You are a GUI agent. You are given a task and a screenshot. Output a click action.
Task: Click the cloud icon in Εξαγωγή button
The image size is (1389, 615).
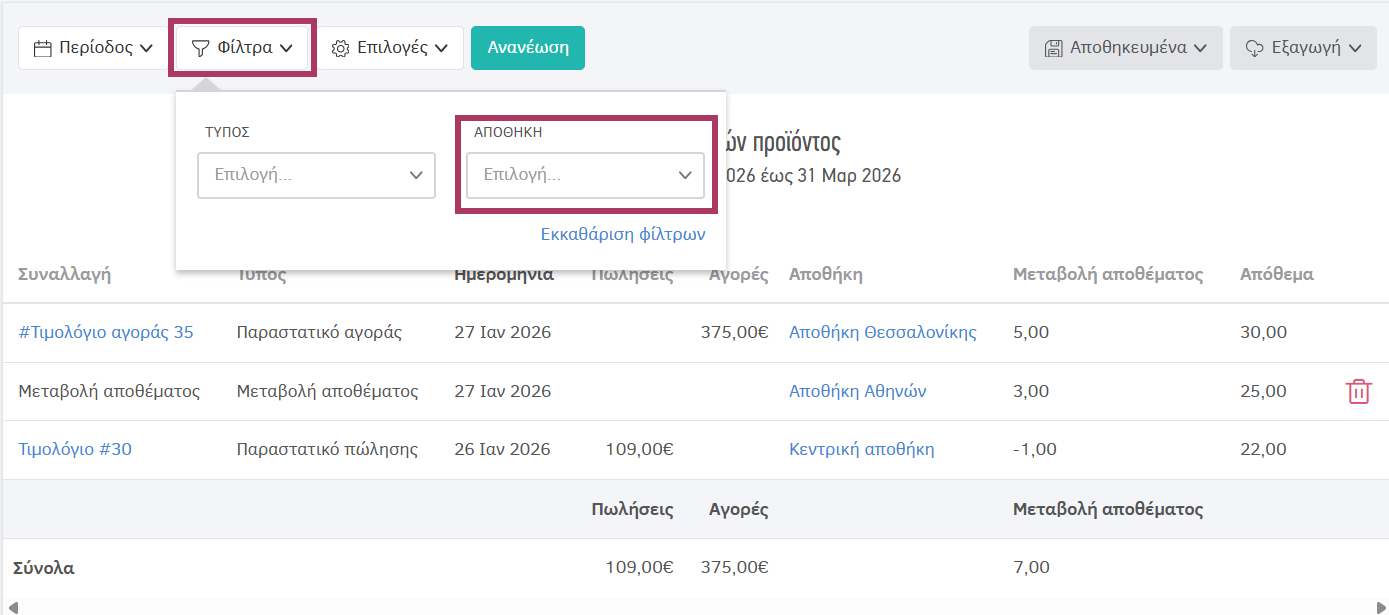(x=1255, y=48)
